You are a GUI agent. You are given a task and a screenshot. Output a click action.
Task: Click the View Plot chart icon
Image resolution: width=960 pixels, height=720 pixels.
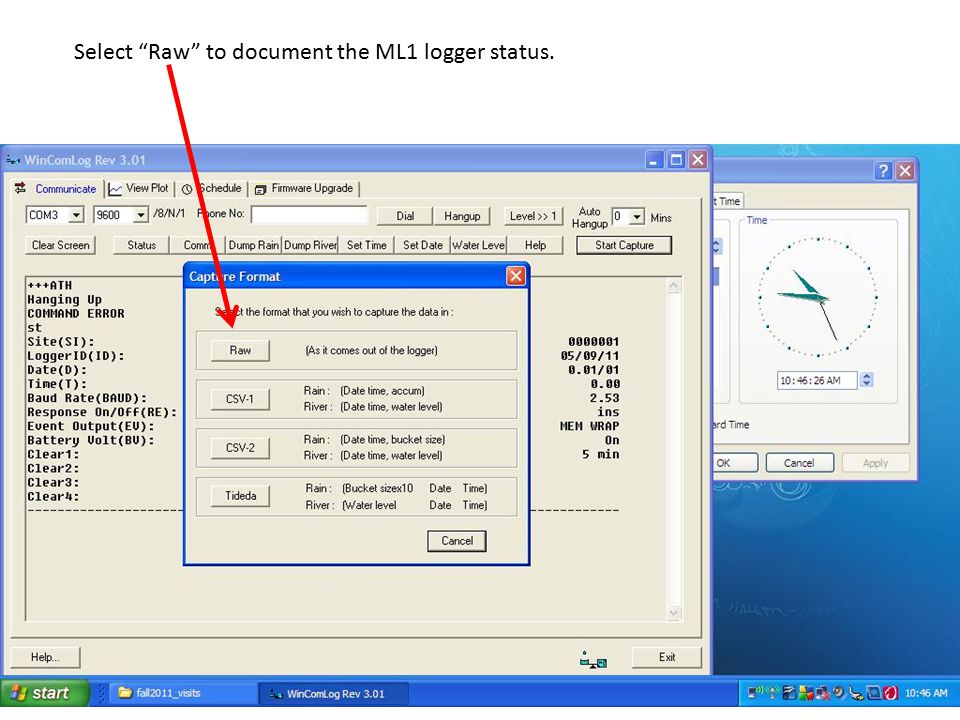click(x=114, y=189)
